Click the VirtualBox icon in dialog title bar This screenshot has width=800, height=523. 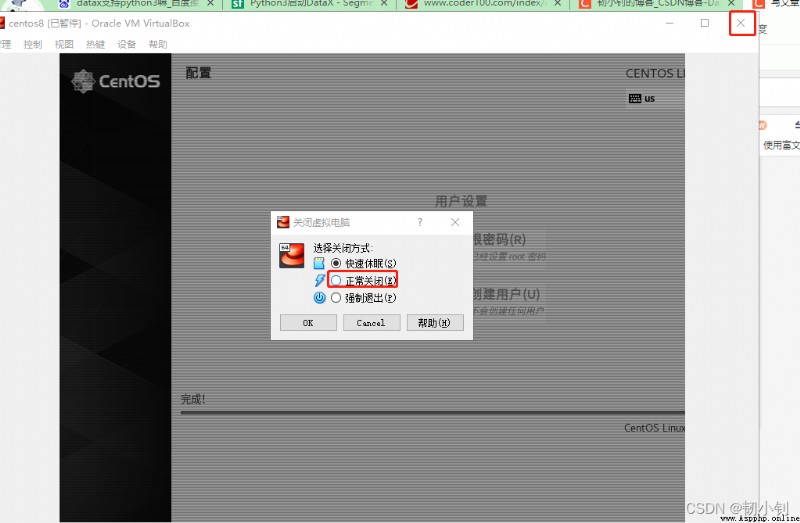coord(283,222)
